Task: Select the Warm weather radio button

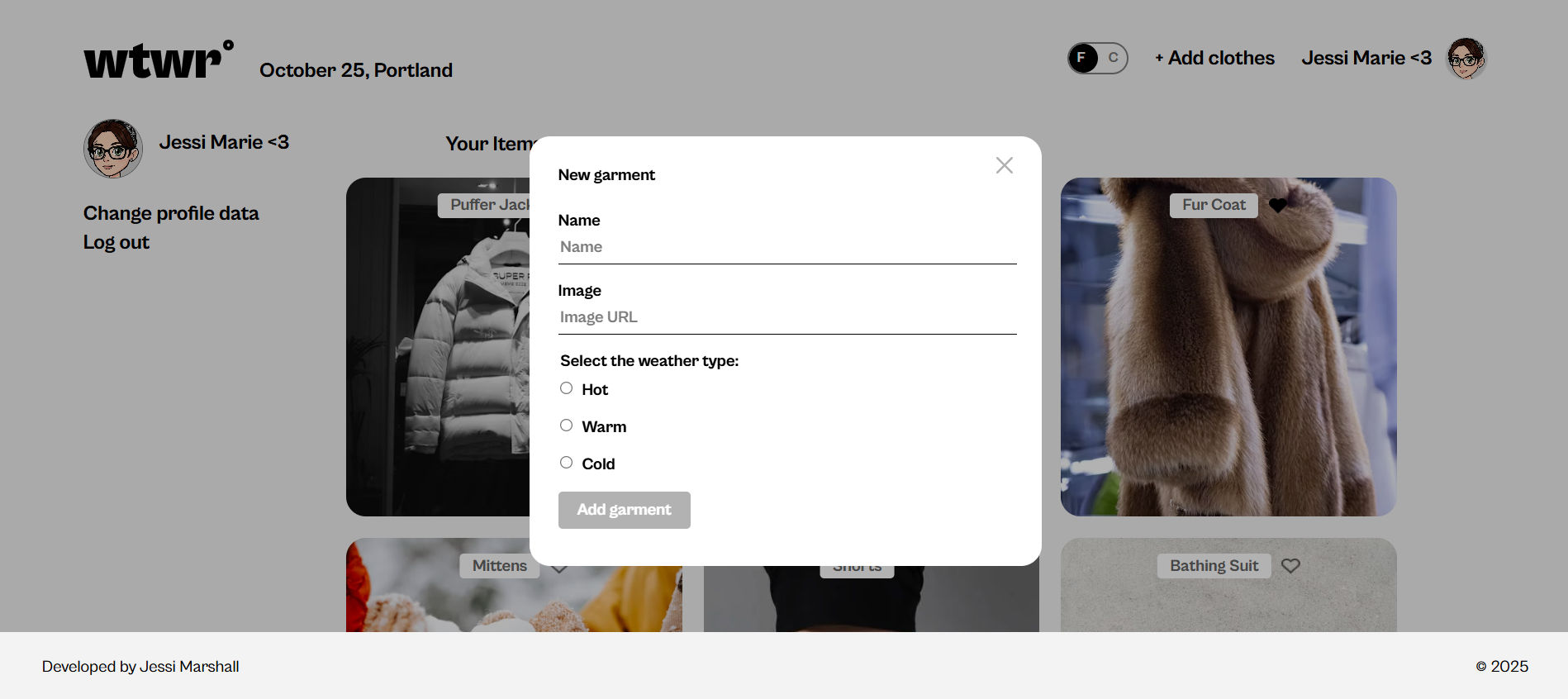Action: [566, 426]
